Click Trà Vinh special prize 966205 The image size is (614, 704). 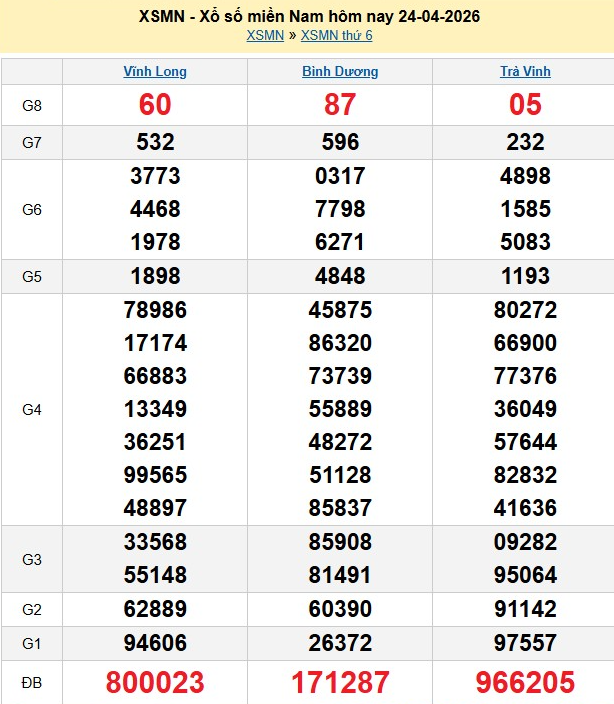click(525, 683)
